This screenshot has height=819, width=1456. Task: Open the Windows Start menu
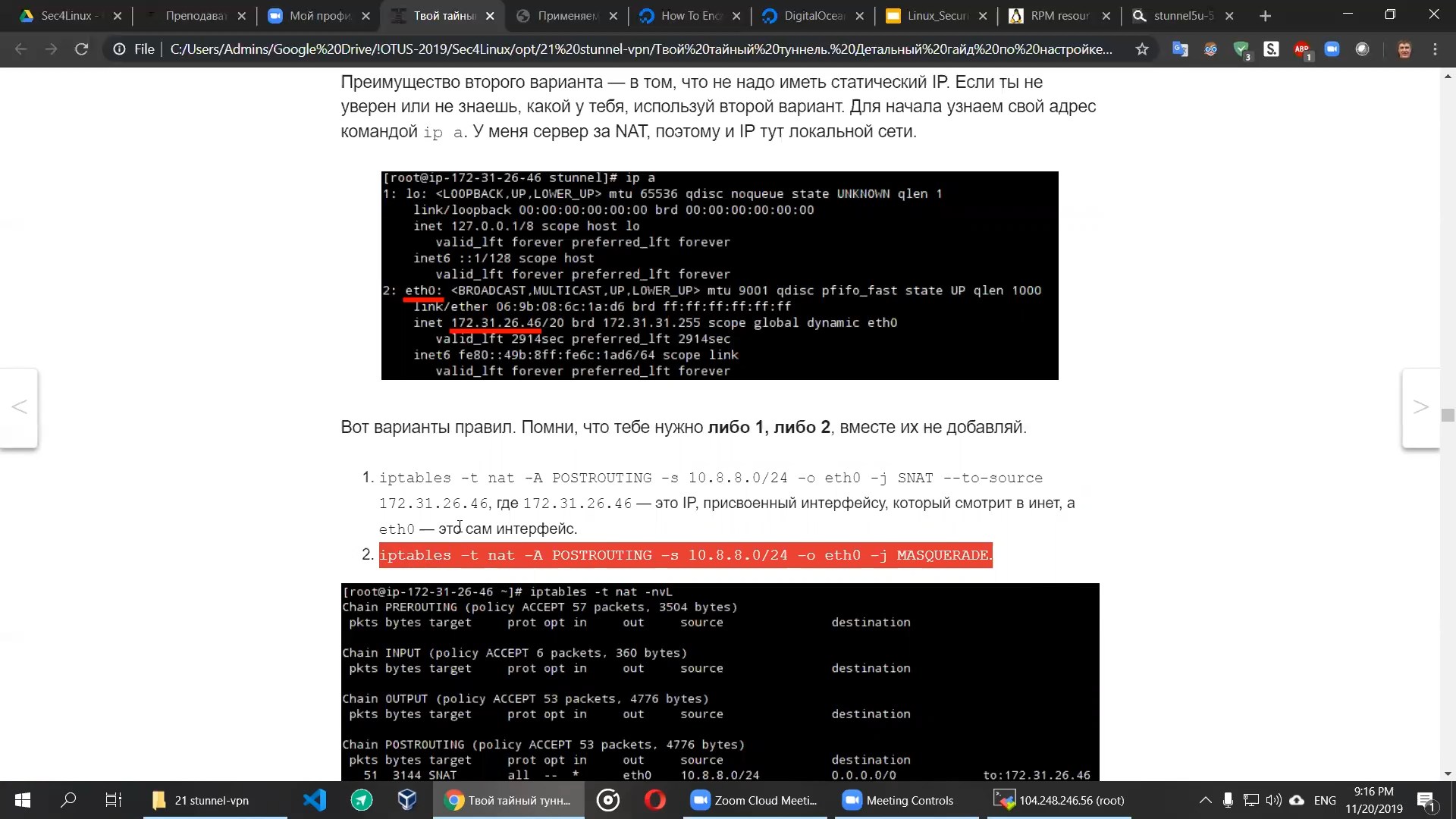[23, 800]
